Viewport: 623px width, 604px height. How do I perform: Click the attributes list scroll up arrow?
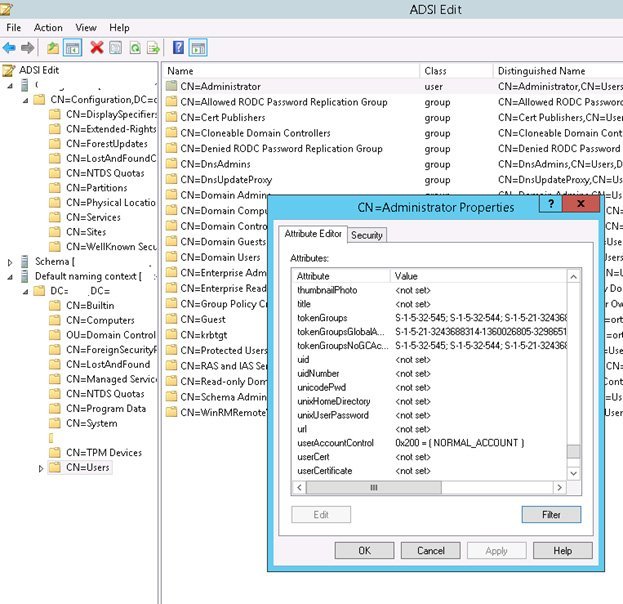pyautogui.click(x=573, y=277)
